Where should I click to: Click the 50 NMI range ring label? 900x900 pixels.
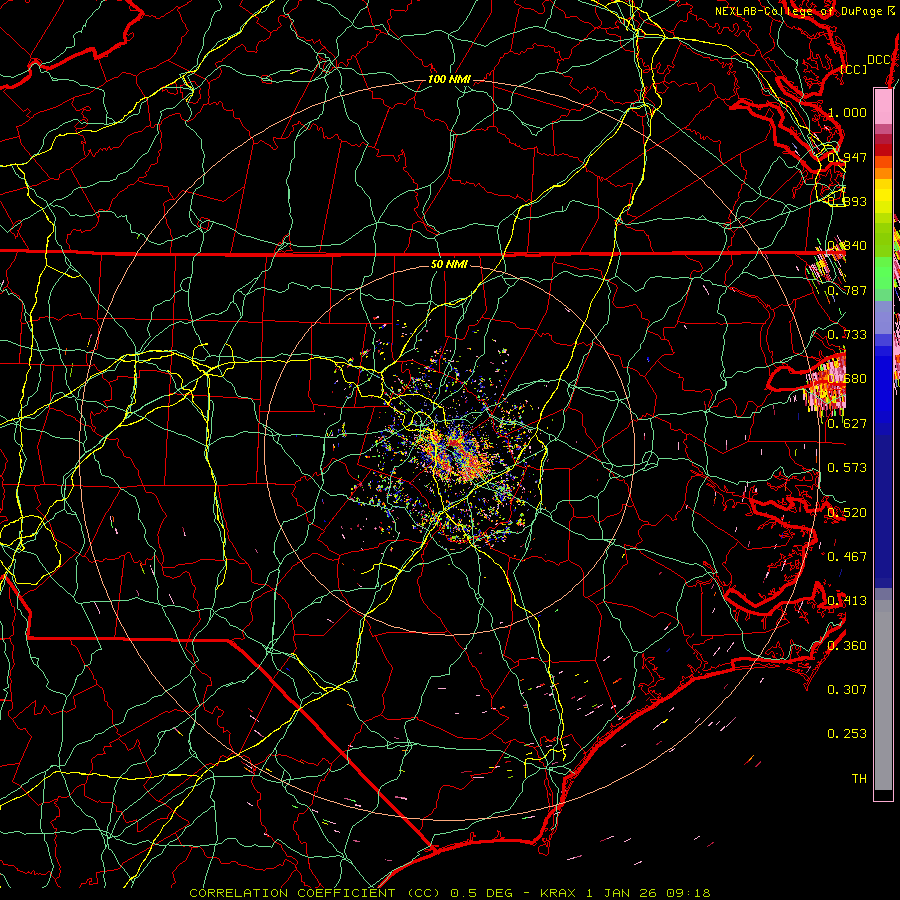[449, 264]
